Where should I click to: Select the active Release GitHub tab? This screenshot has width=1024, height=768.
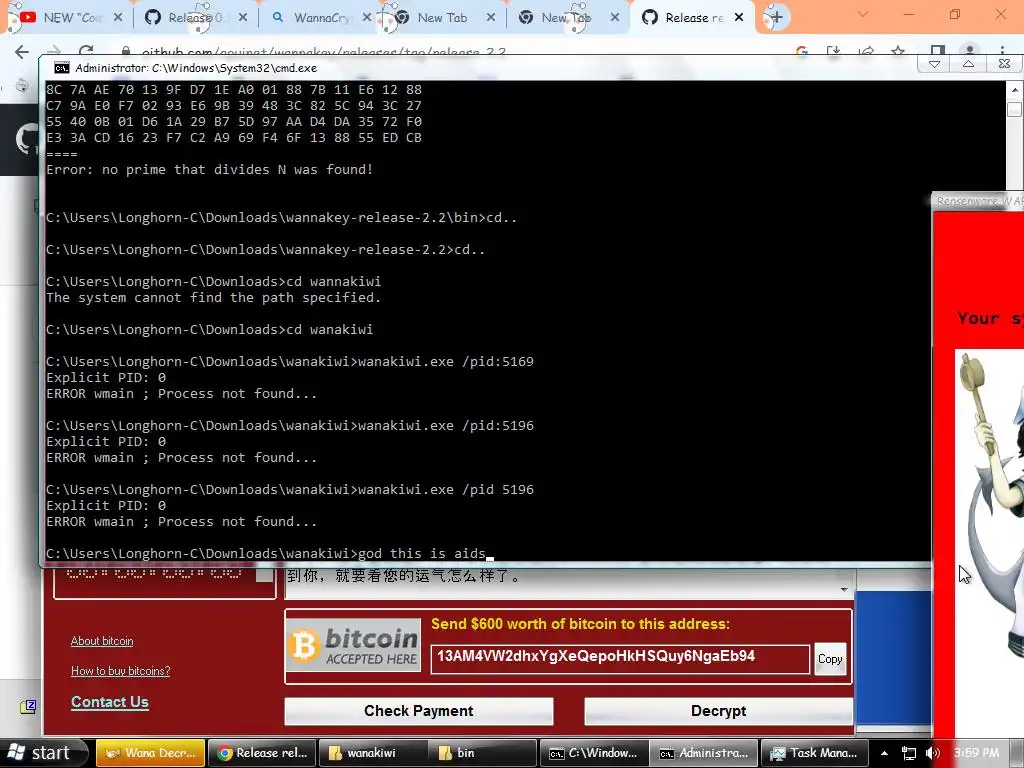point(692,18)
